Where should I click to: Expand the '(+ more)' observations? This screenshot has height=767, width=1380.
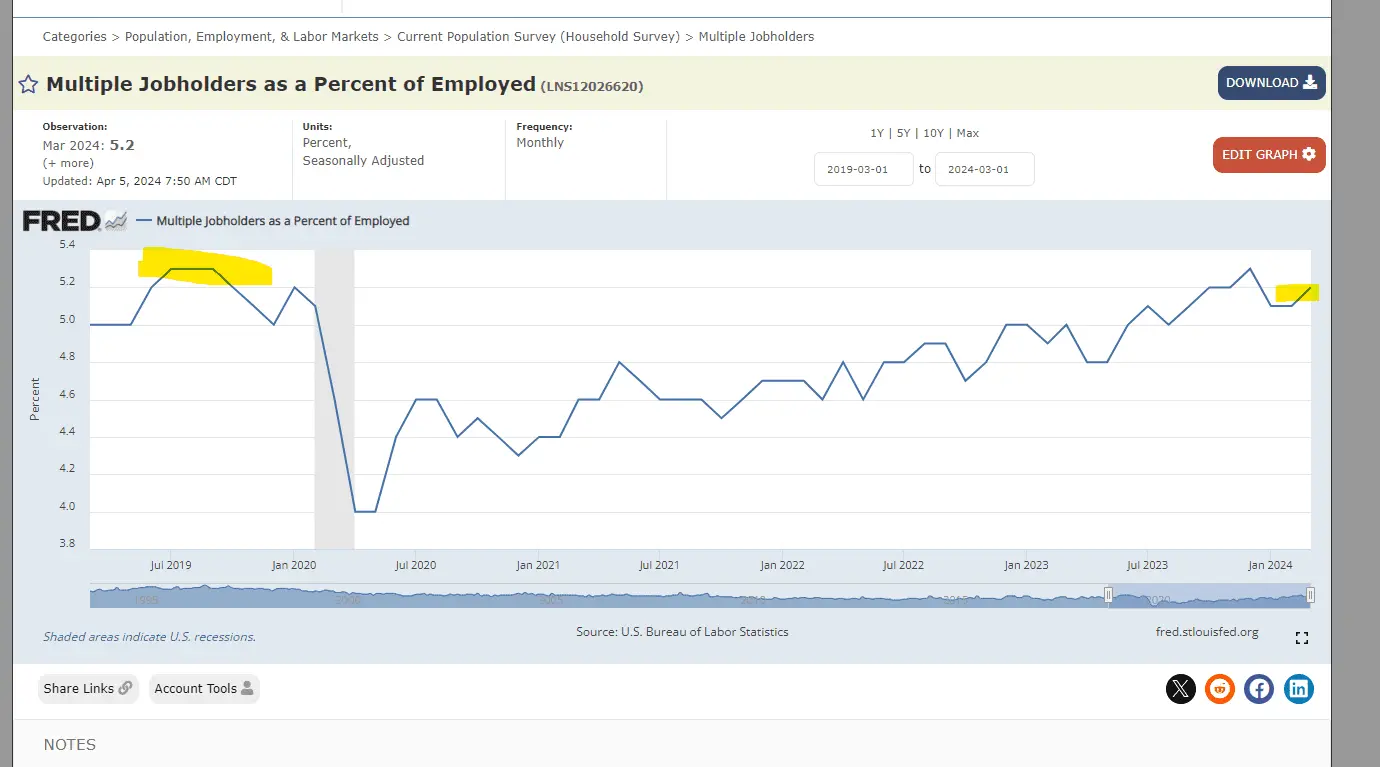pos(68,163)
